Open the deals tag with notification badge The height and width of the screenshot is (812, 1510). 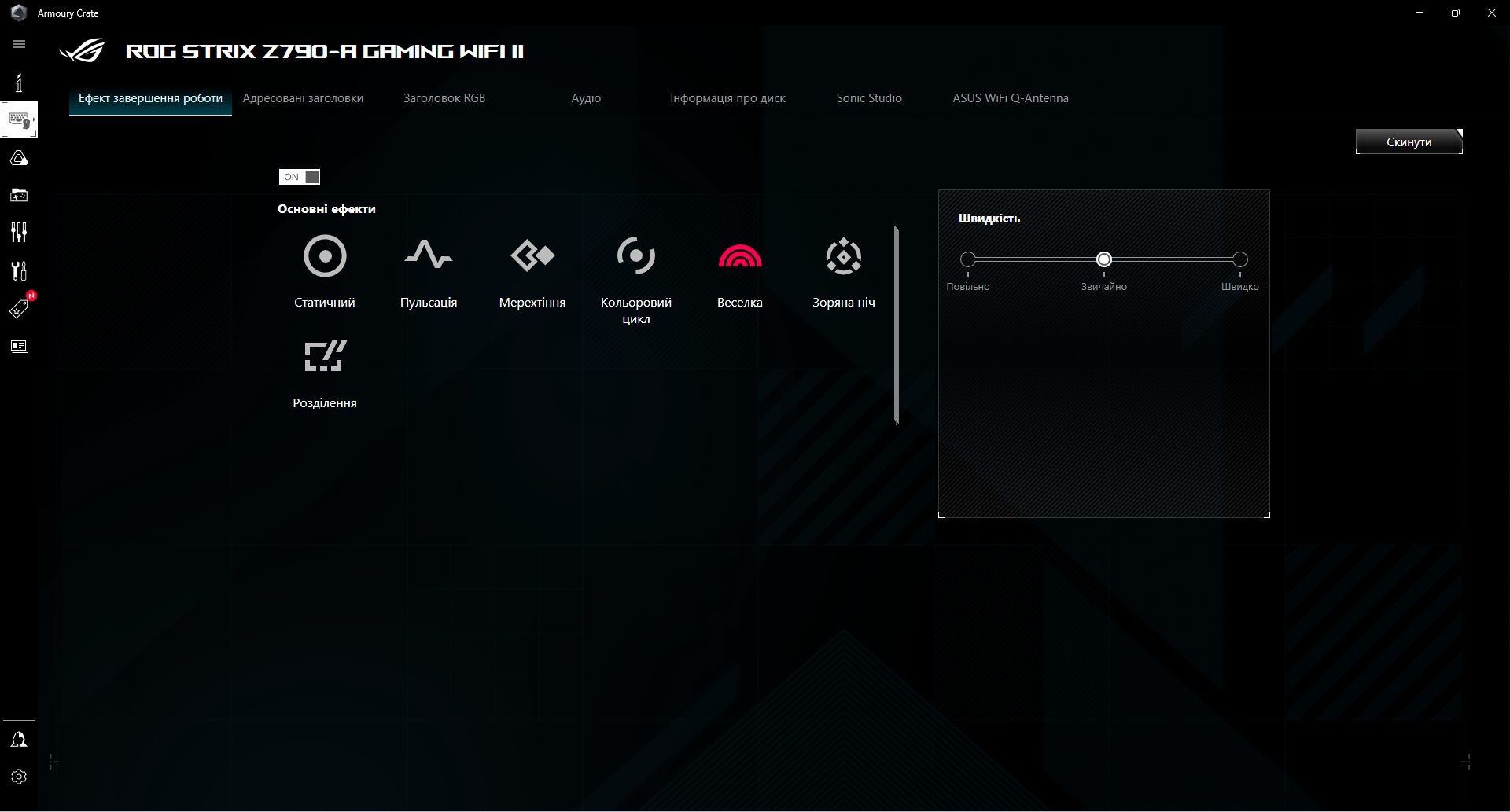pos(19,308)
